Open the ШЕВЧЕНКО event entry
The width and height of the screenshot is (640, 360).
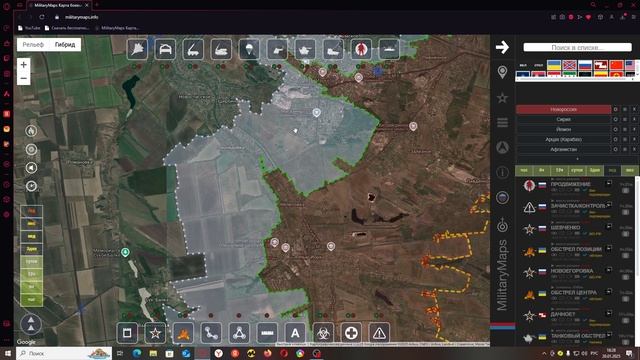click(x=565, y=227)
